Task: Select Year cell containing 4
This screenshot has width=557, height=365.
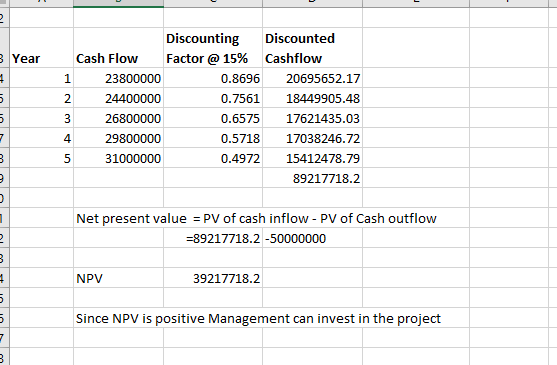Action: point(41,138)
